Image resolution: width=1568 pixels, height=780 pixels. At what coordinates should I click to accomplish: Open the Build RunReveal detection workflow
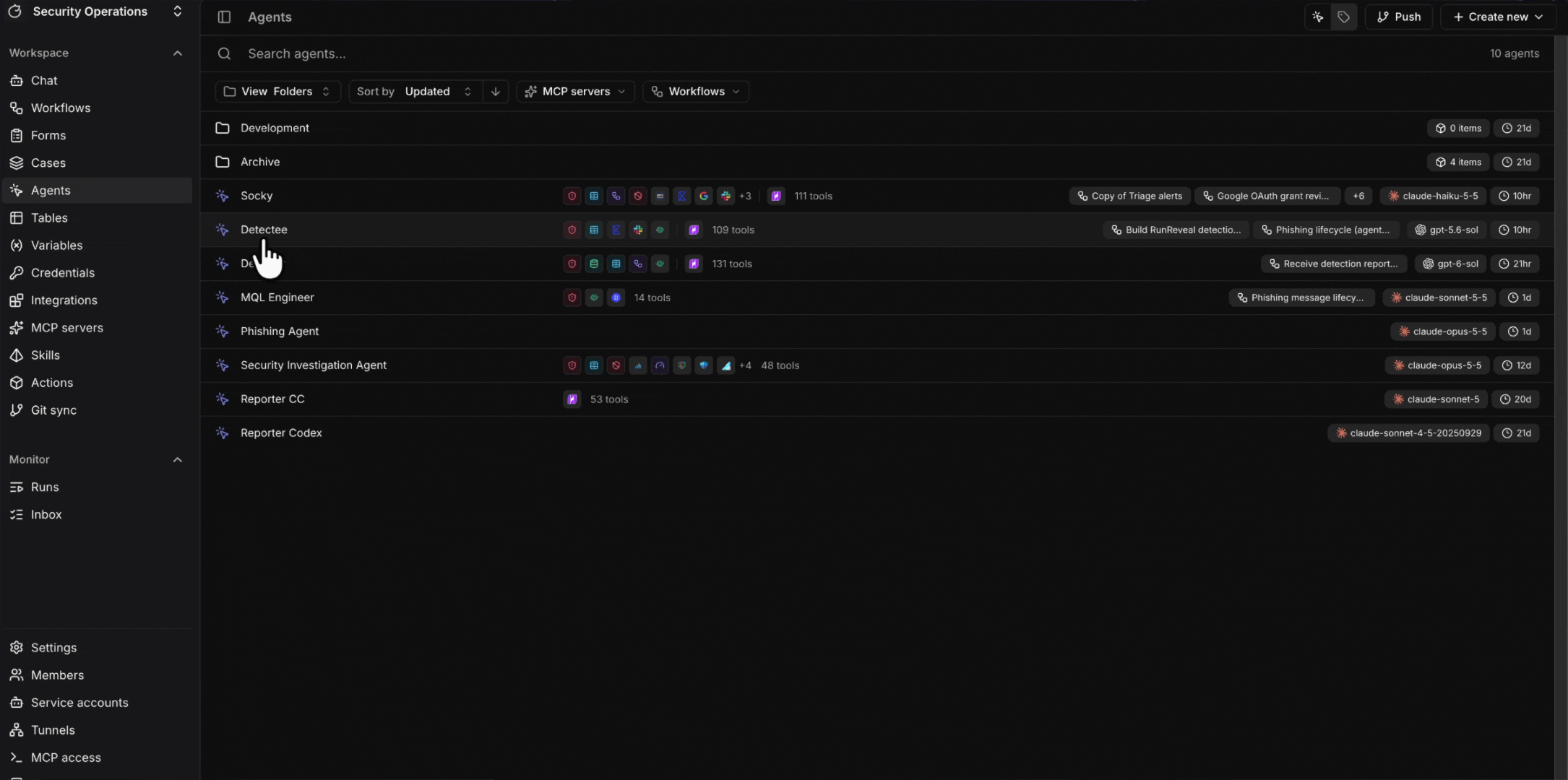point(1176,230)
